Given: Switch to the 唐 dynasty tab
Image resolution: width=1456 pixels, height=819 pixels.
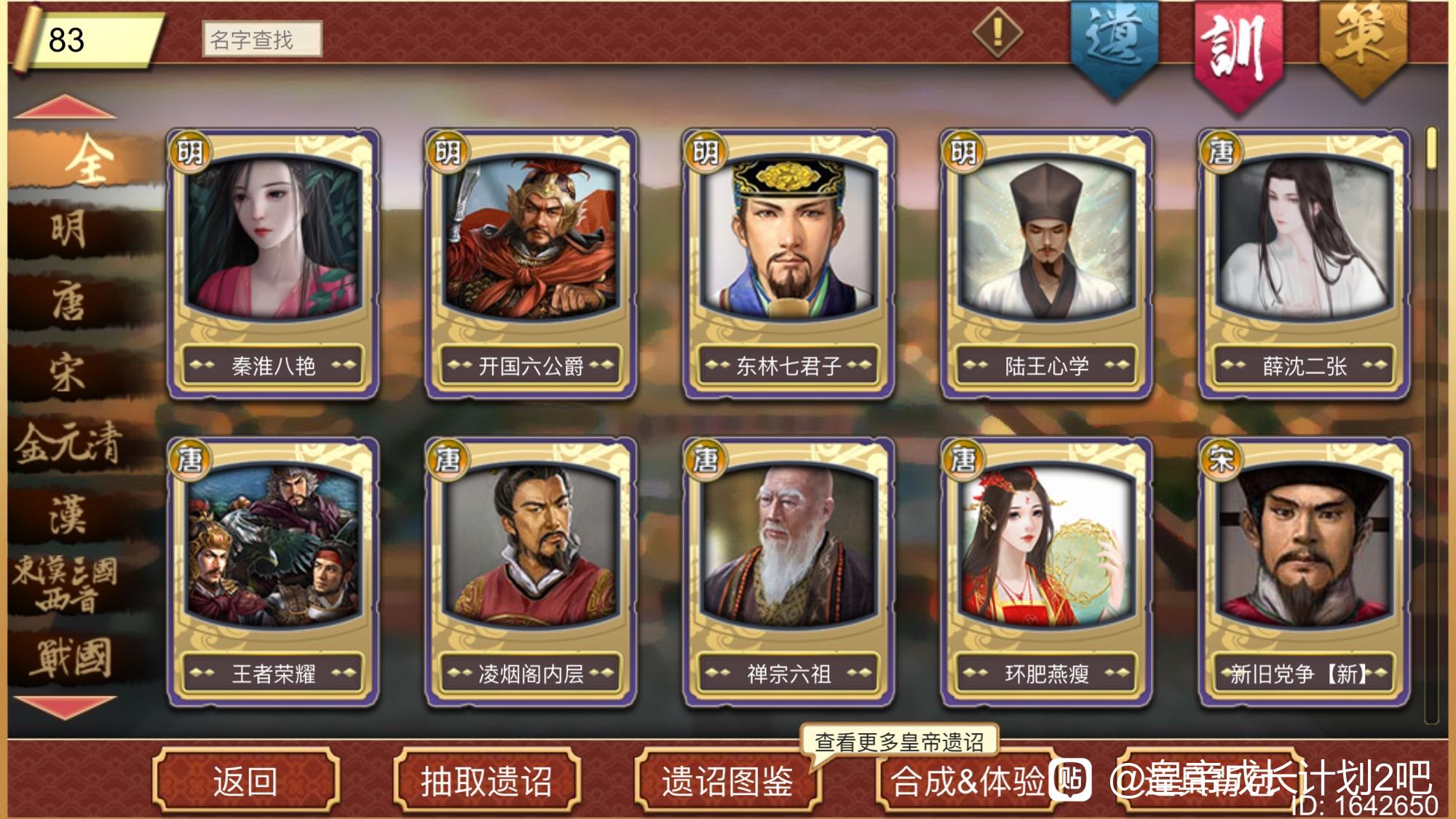Looking at the screenshot, I should pos(68,302).
